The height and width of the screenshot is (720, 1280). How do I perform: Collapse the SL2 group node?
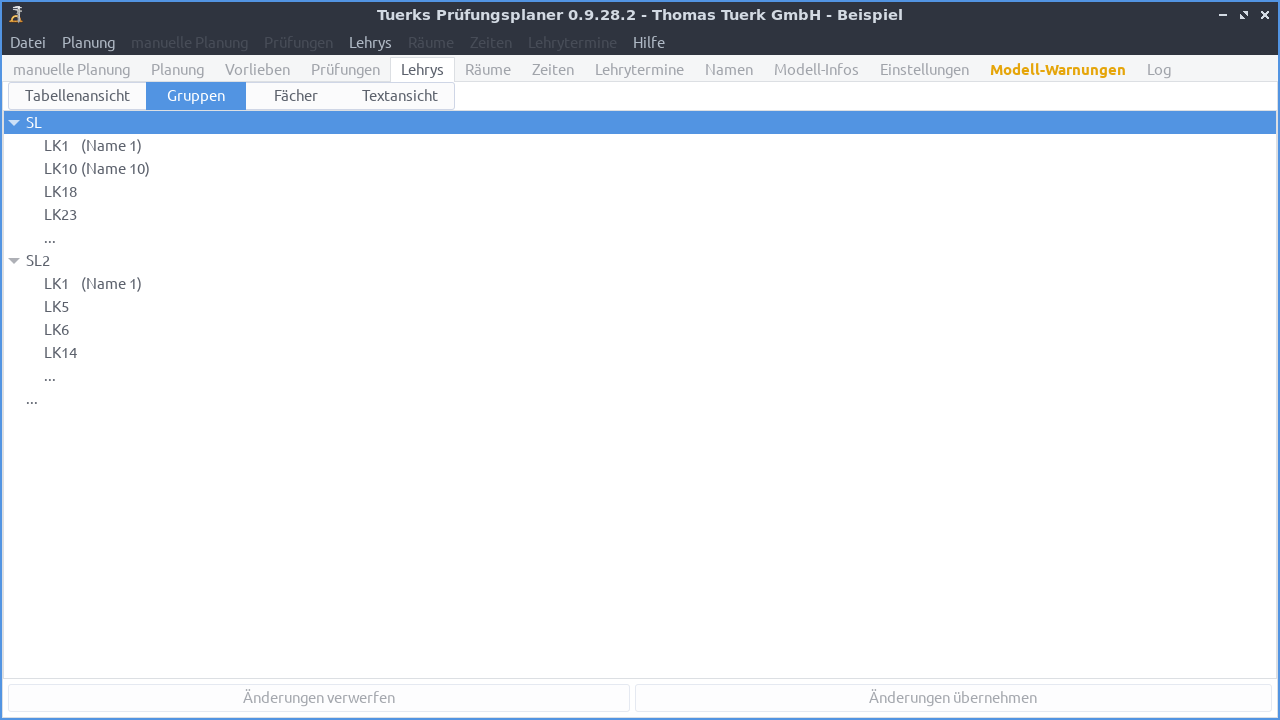click(14, 260)
